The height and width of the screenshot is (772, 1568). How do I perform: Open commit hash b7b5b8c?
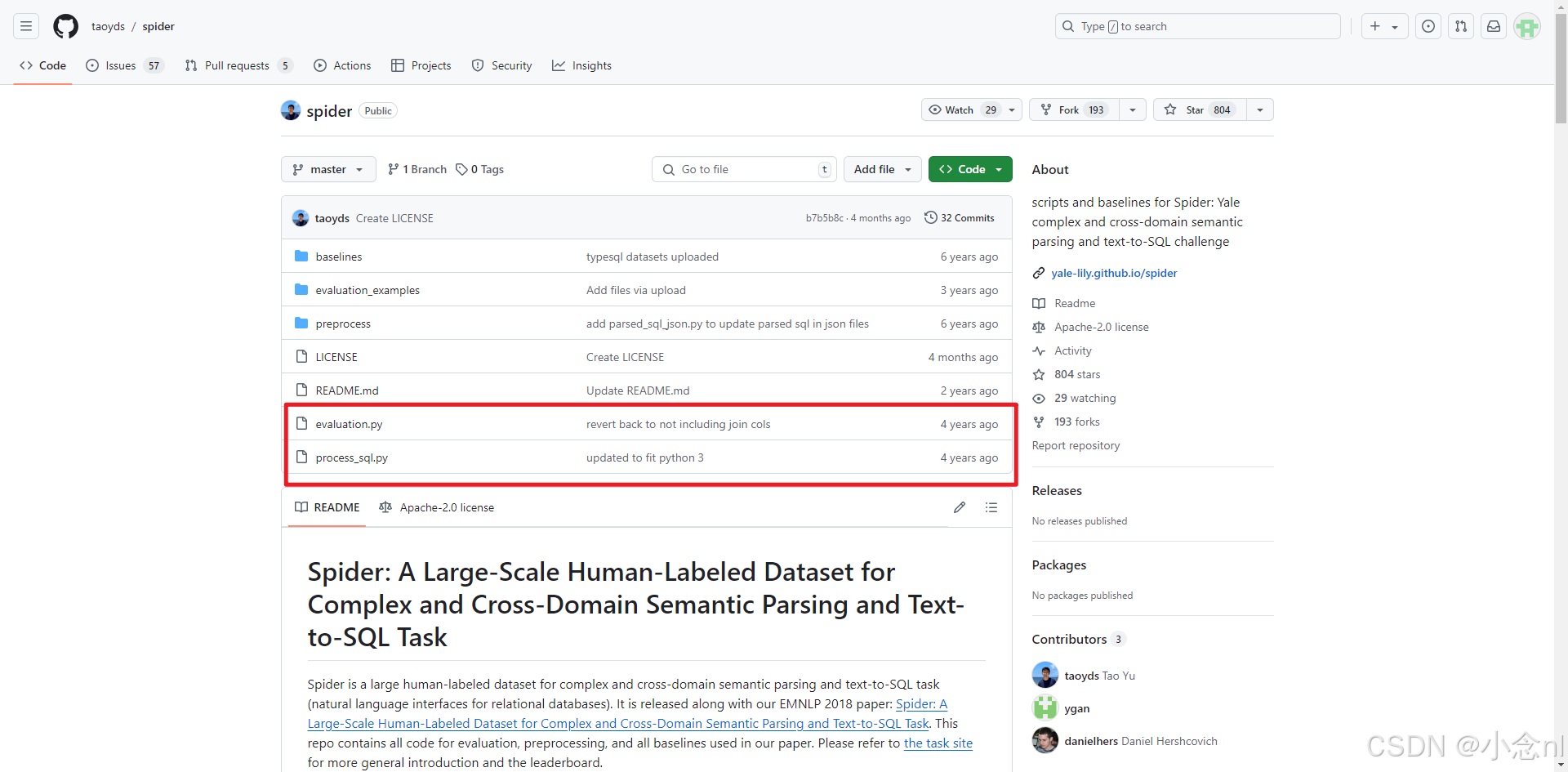click(x=825, y=218)
